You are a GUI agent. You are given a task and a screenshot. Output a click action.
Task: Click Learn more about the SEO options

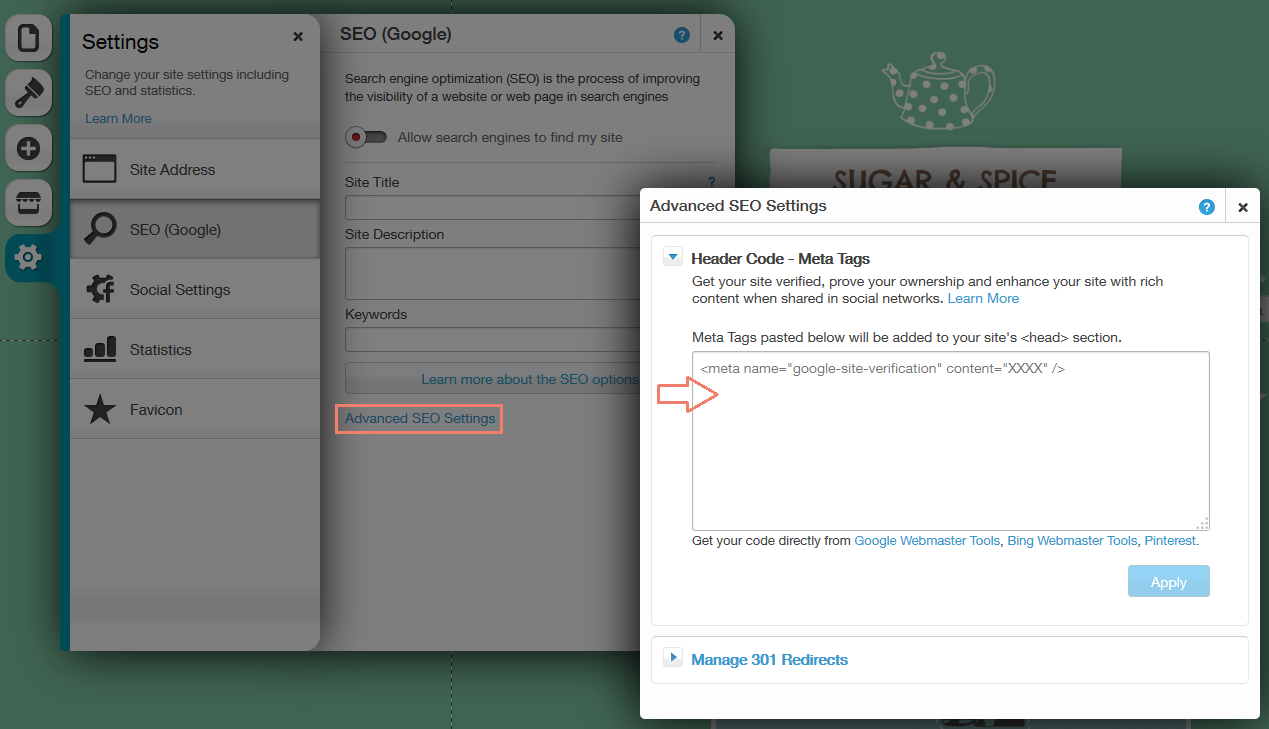tap(529, 379)
